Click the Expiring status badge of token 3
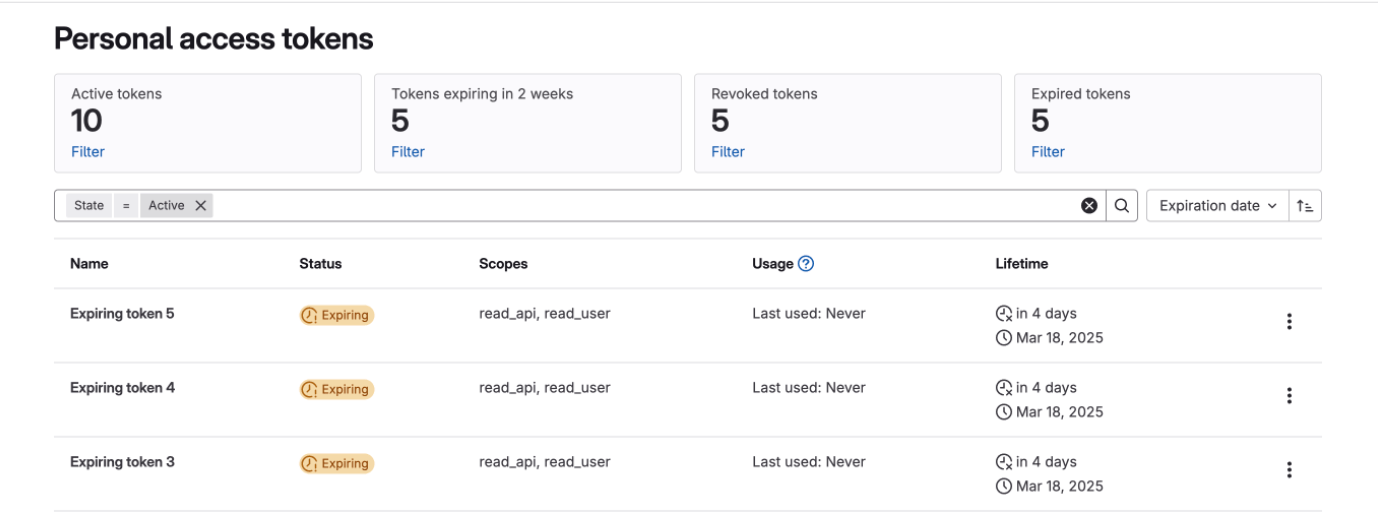1378x512 pixels. (336, 463)
